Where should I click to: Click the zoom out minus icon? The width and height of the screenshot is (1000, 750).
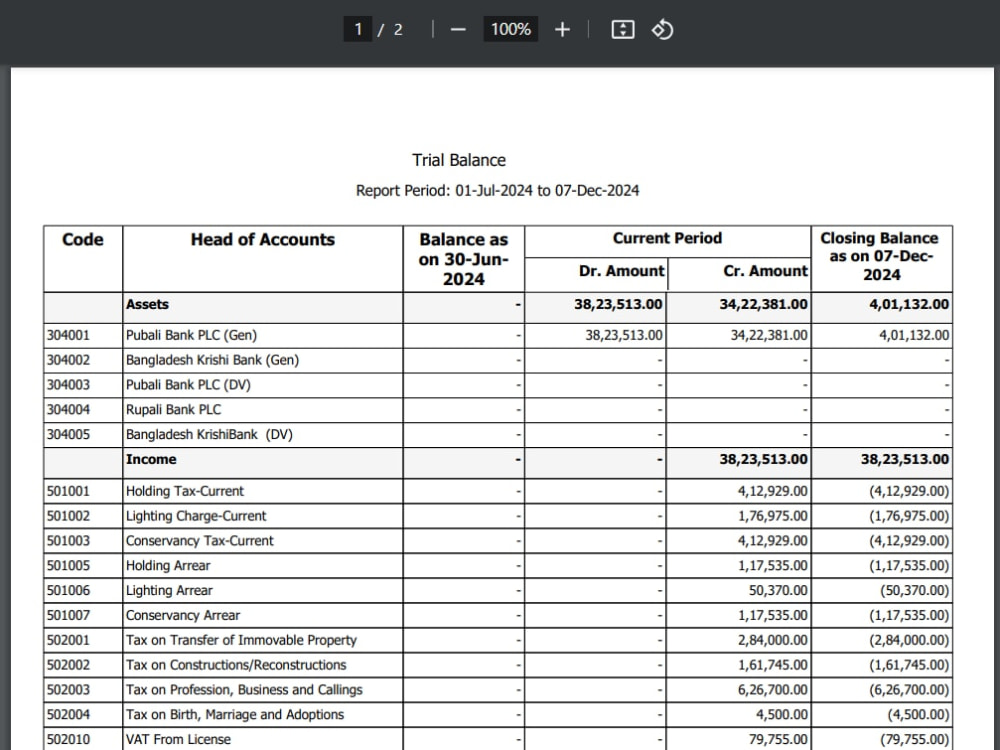pyautogui.click(x=458, y=29)
